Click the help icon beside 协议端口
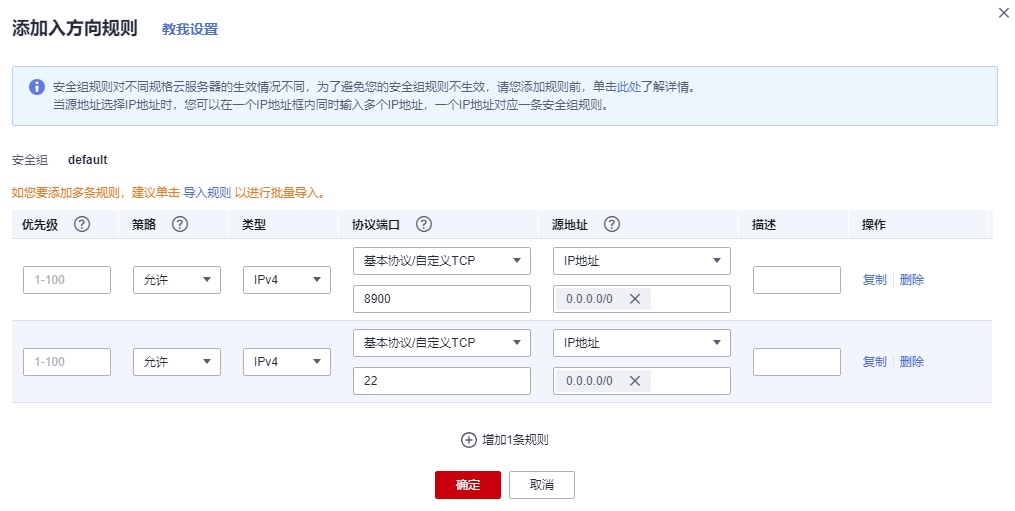The width and height of the screenshot is (1015, 511). (424, 224)
